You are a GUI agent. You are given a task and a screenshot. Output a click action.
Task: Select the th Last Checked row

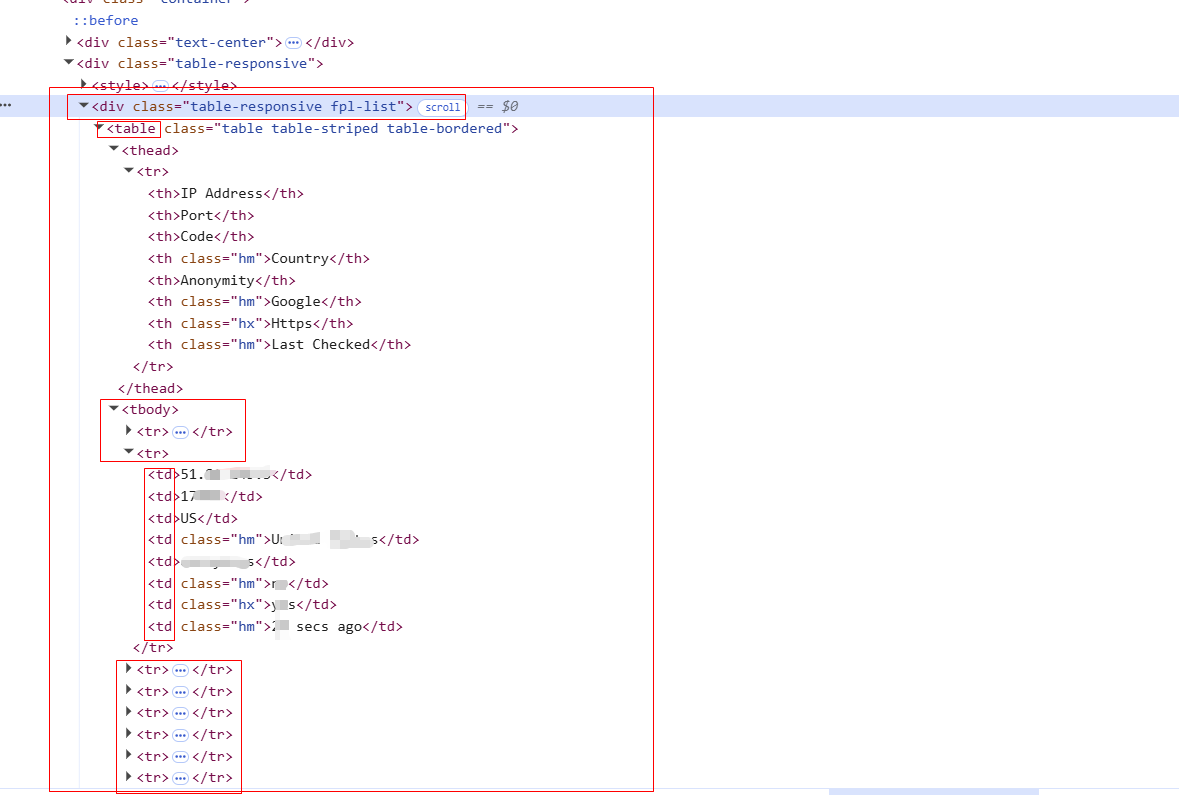[279, 344]
